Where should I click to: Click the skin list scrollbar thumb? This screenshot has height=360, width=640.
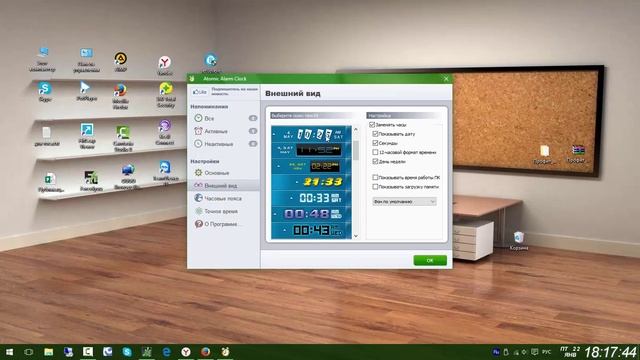pos(356,150)
